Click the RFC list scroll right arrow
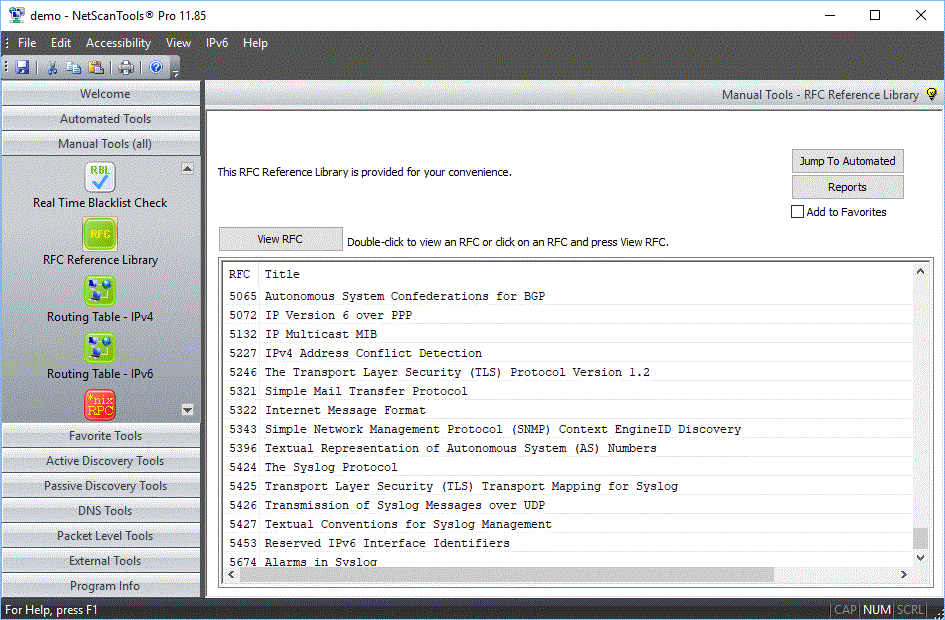Screen dimensions: 945x620 click(903, 574)
